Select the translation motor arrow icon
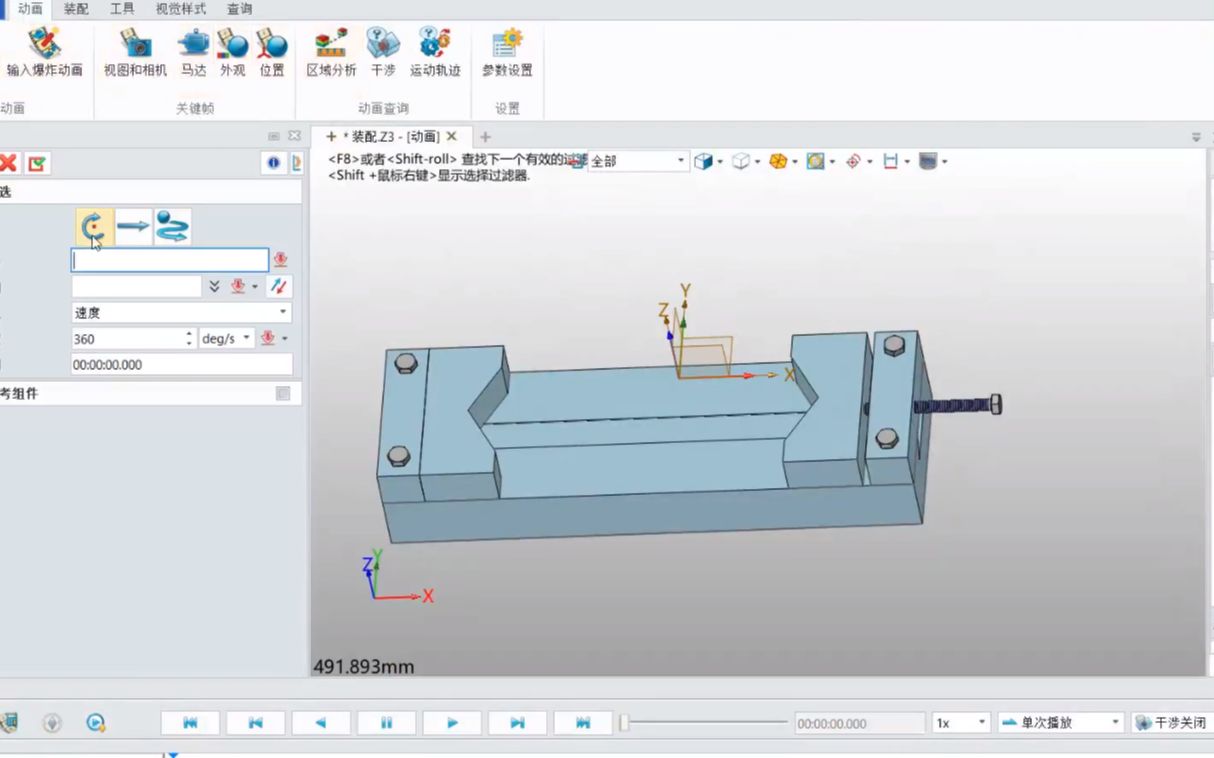 click(131, 225)
